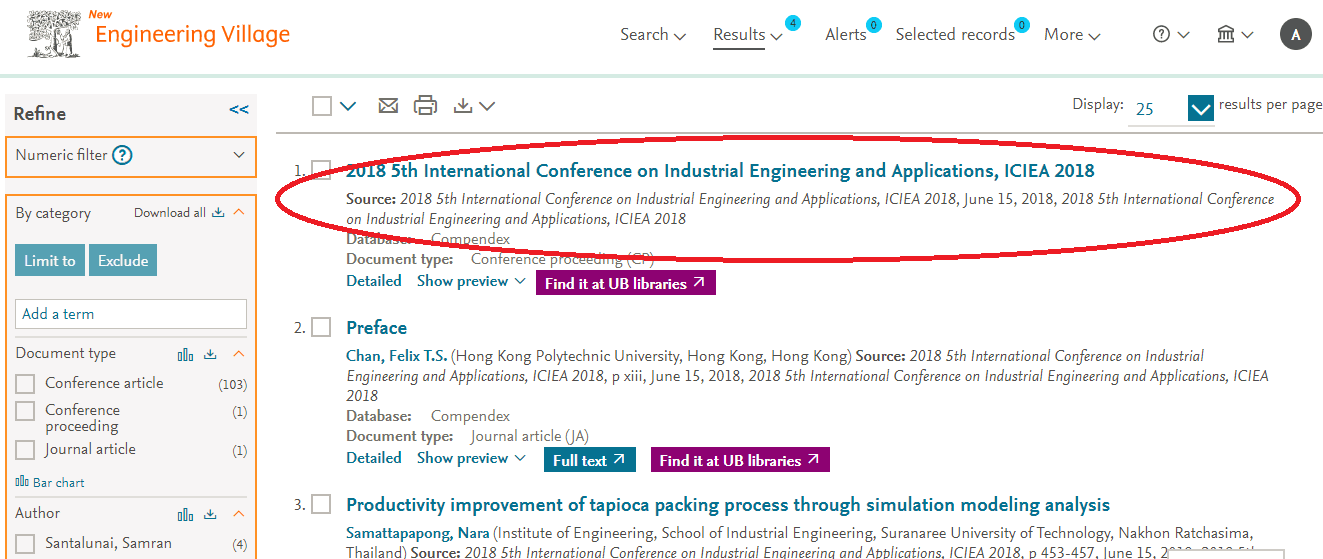Image resolution: width=1323 pixels, height=559 pixels.
Task: Open the ICIEA 2018 conference title link
Action: pos(720,171)
